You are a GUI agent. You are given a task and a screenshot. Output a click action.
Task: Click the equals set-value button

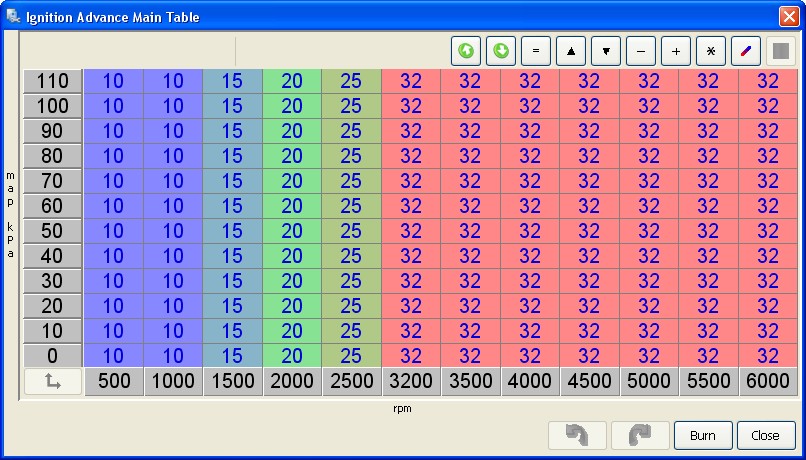[x=536, y=51]
